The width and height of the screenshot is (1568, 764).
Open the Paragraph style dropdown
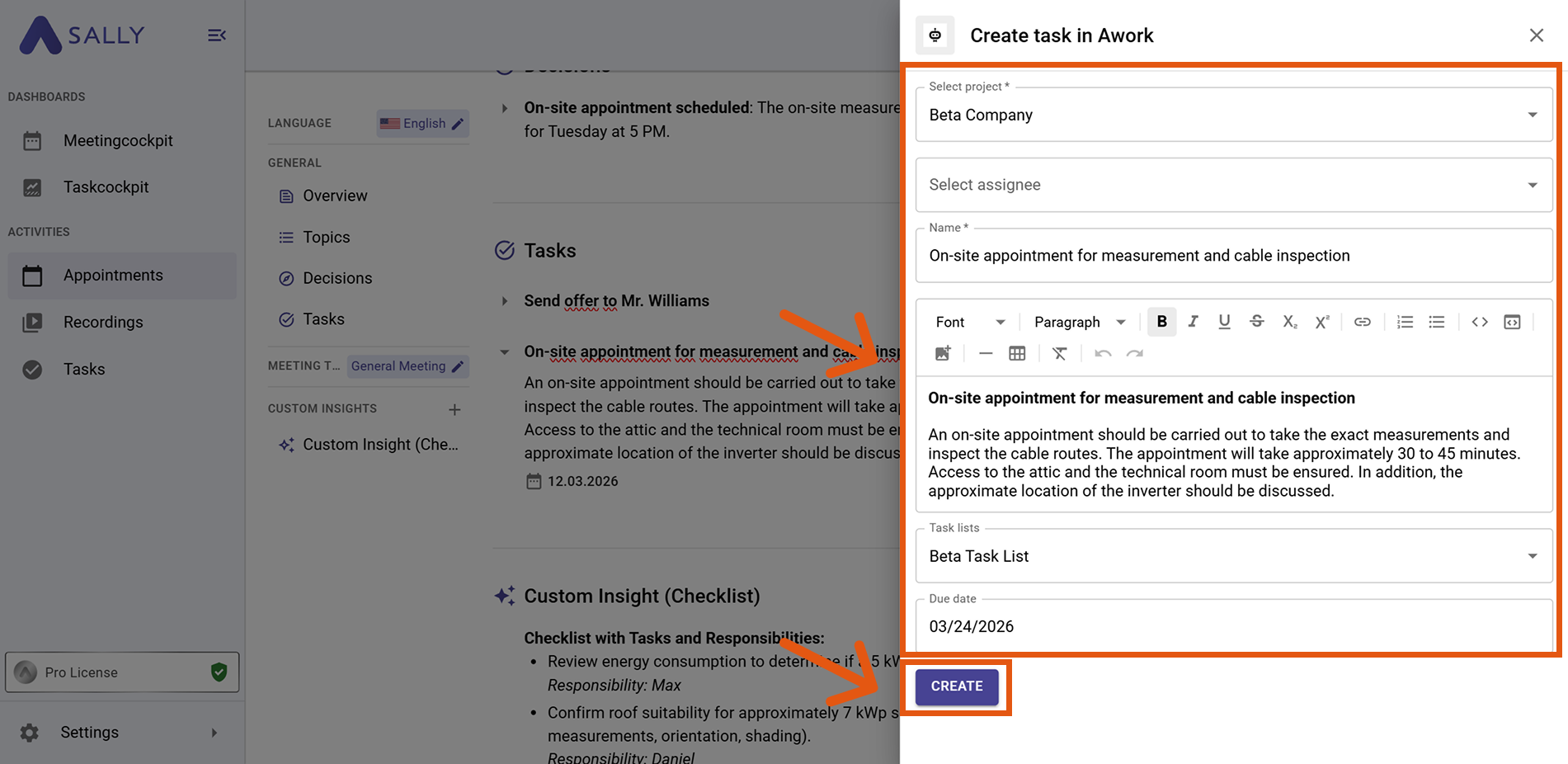point(1079,322)
